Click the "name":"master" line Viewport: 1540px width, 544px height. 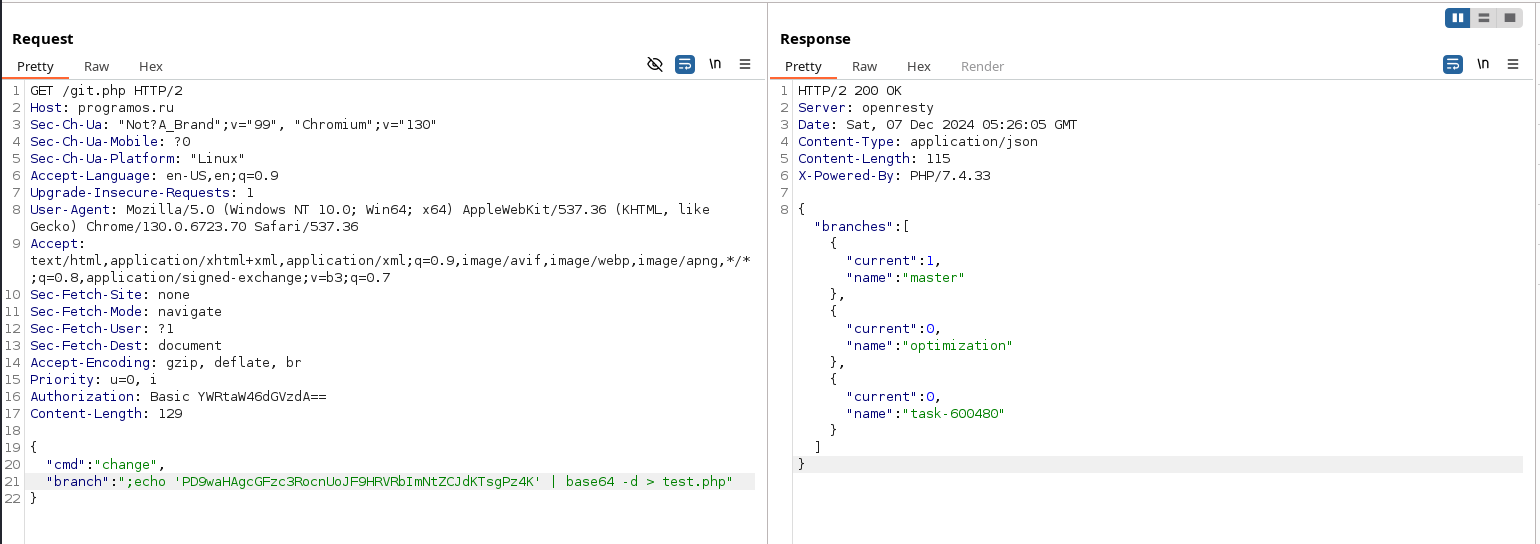pos(905,277)
